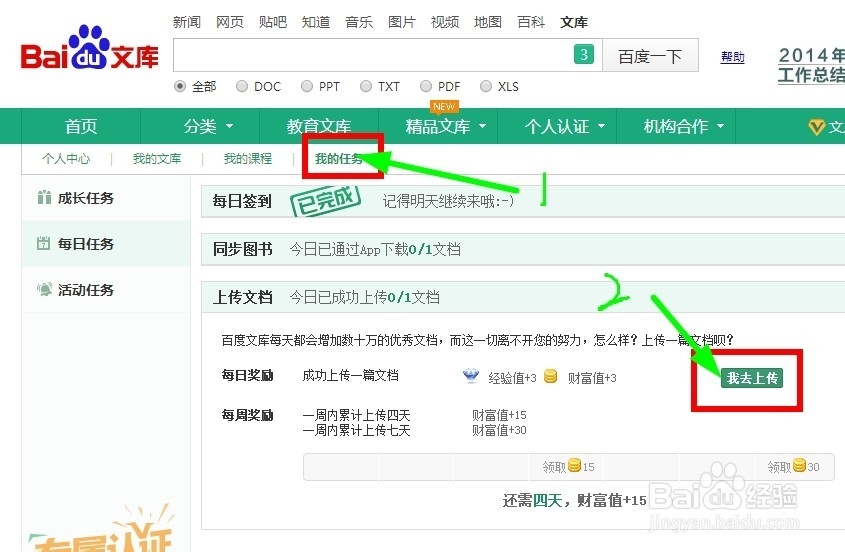Viewport: 845px width, 552px height.
Task: Switch to 我的文库 sub-tab
Action: tap(157, 158)
